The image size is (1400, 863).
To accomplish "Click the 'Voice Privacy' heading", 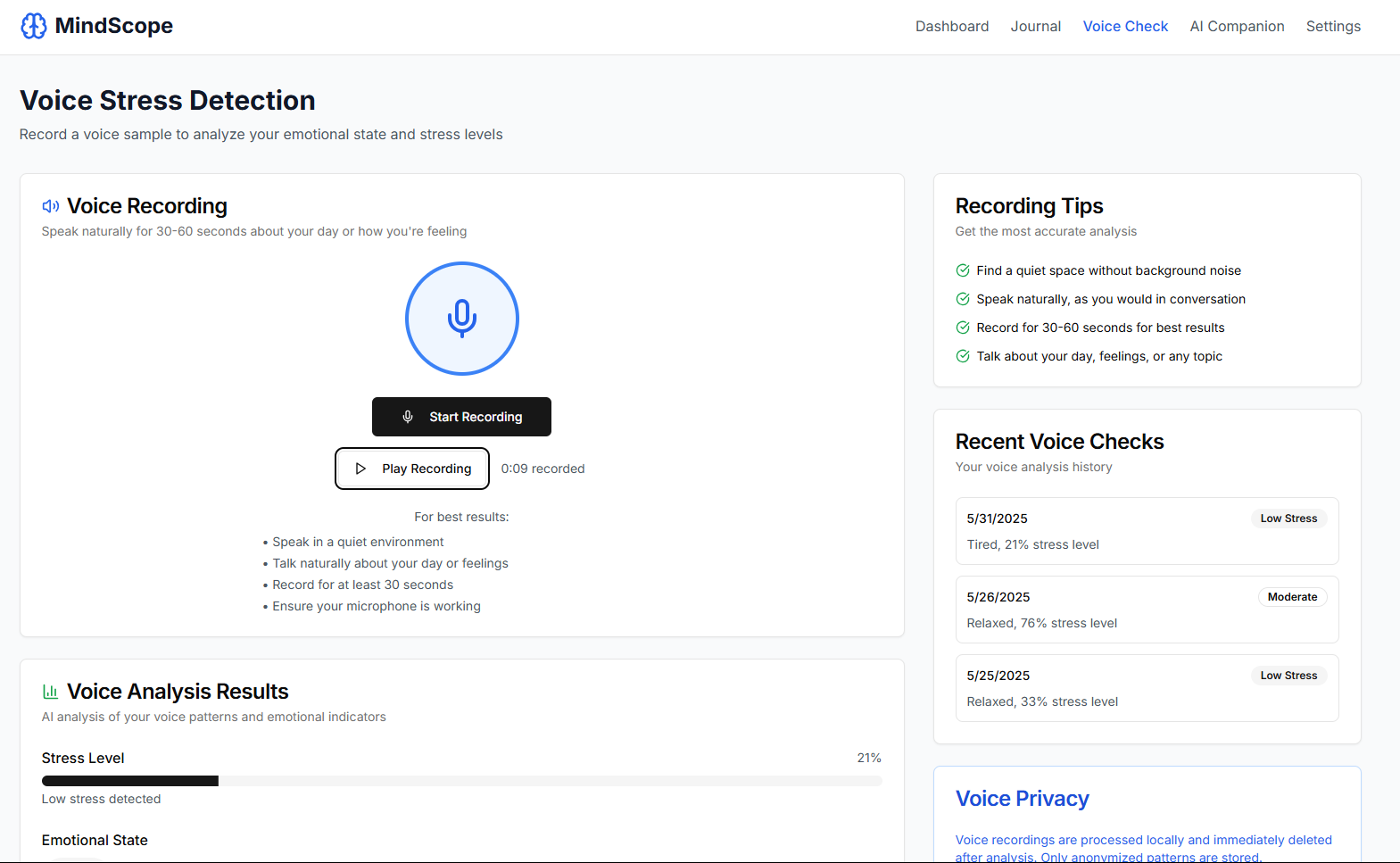I will point(1023,799).
